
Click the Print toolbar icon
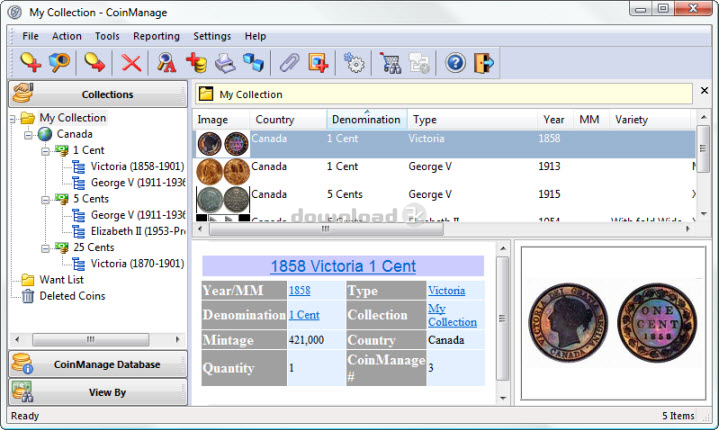[x=225, y=63]
